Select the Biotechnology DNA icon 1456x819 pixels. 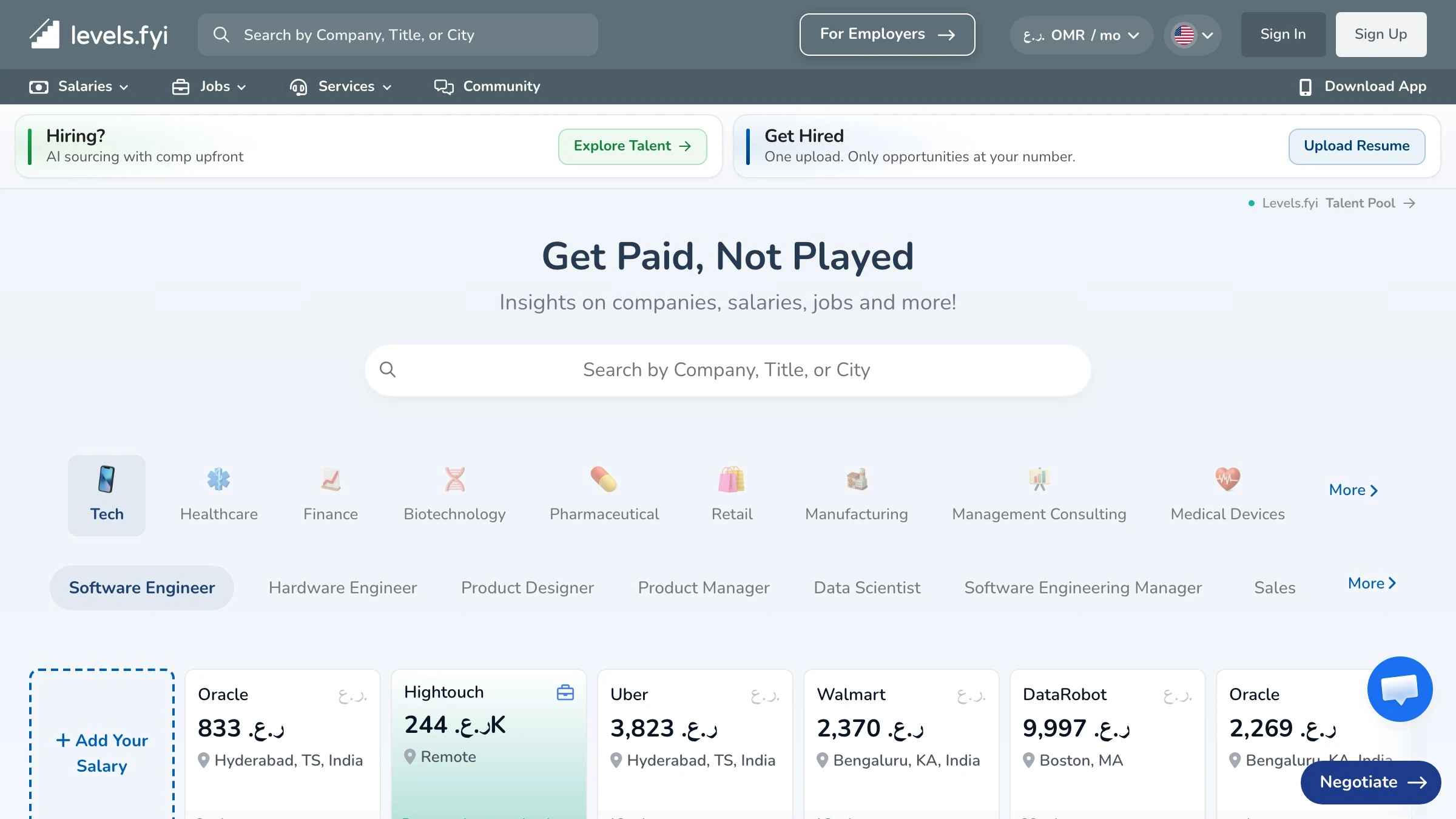tap(454, 479)
